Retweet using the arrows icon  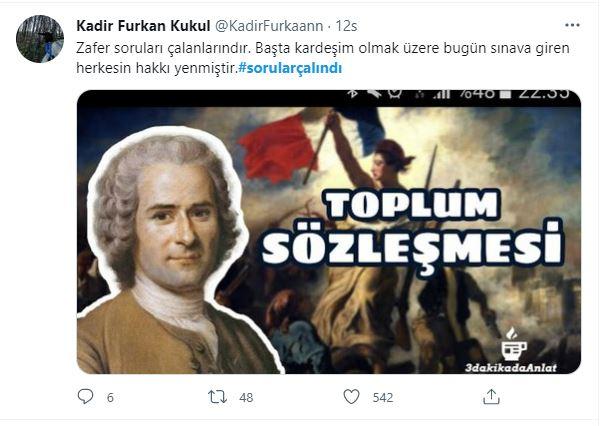point(217,397)
